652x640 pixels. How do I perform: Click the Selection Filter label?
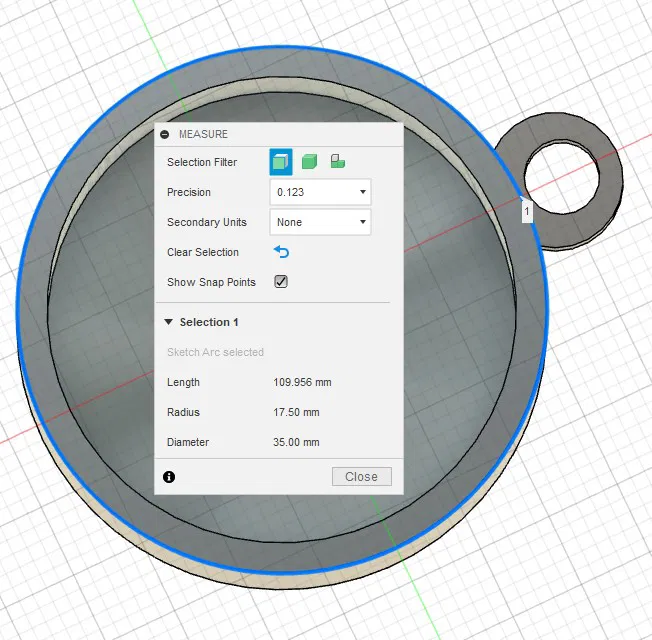point(202,162)
